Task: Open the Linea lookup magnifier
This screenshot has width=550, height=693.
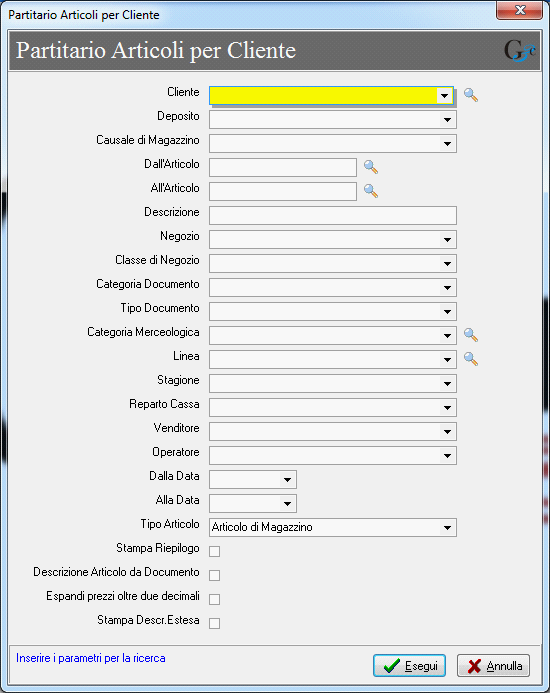Action: pos(471,359)
